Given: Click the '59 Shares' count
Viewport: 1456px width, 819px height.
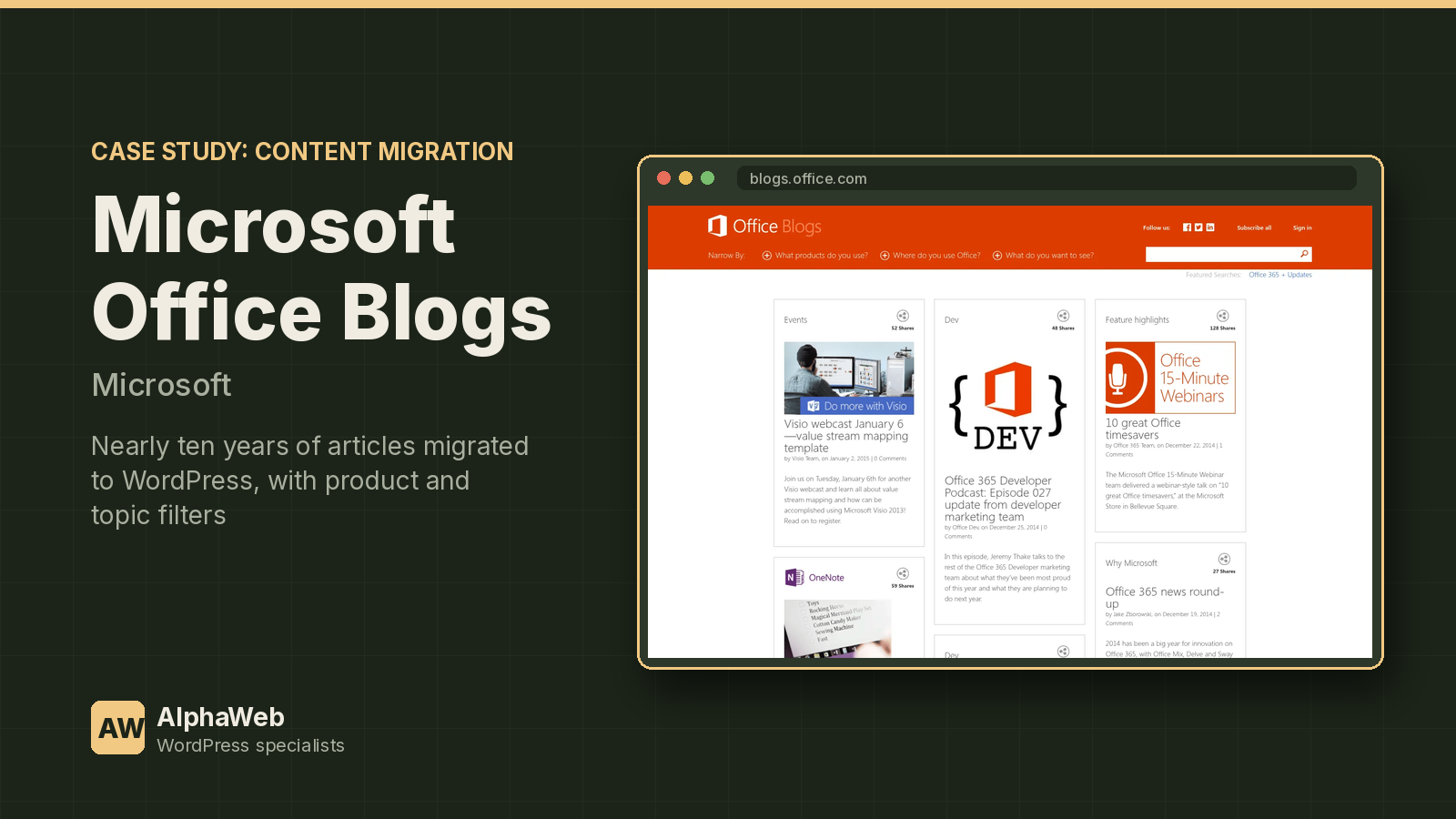Looking at the screenshot, I should pos(903,586).
